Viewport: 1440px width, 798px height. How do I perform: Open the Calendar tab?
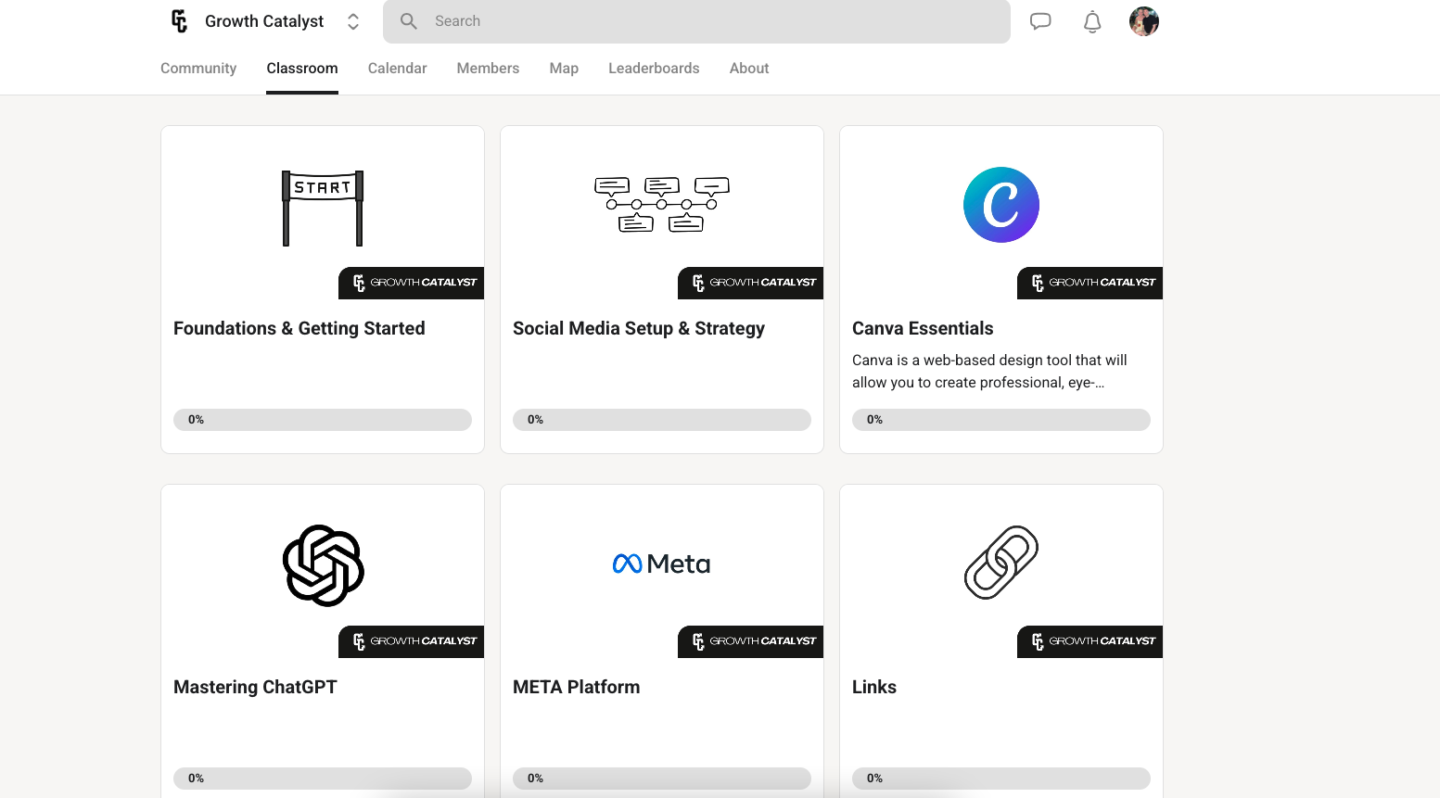coord(397,68)
